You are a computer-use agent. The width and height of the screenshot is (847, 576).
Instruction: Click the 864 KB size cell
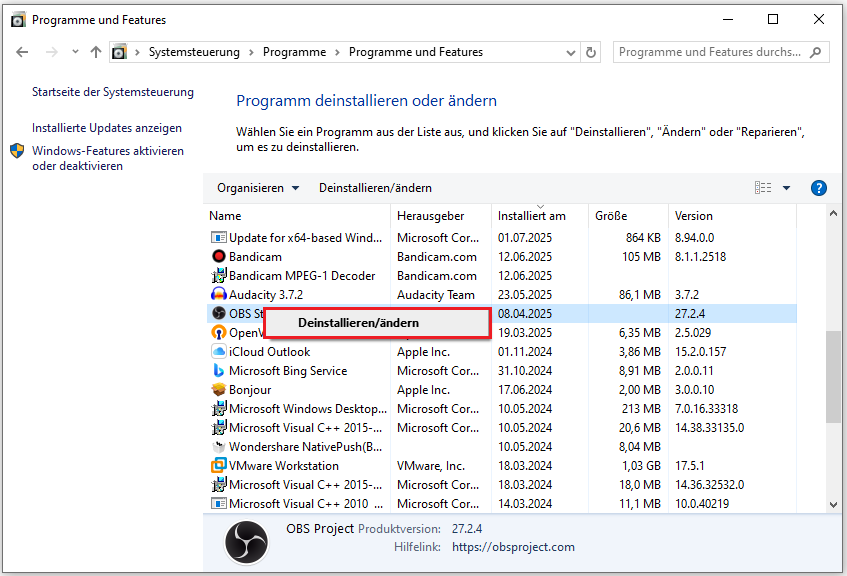point(643,238)
